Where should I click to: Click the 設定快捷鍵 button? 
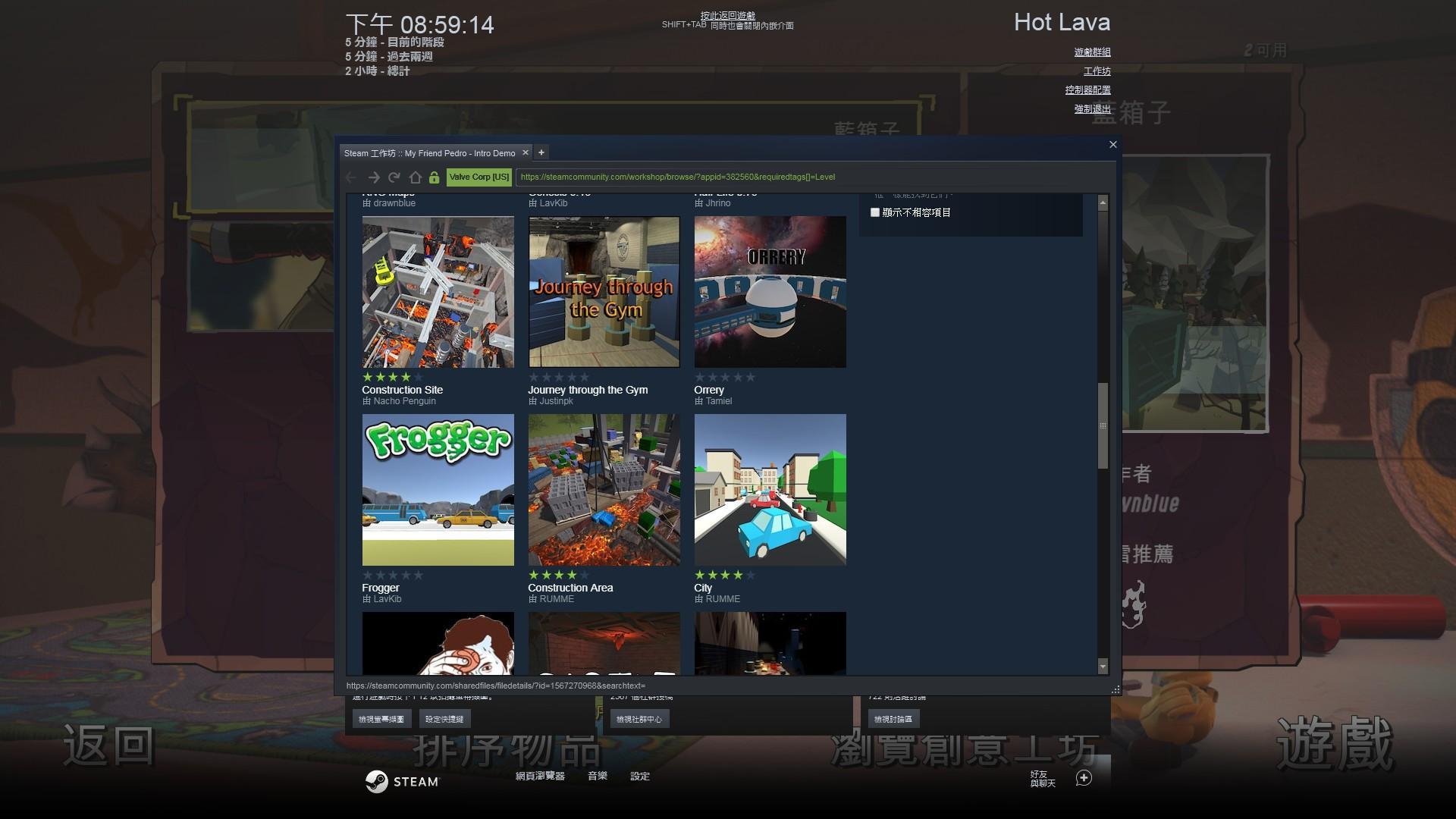[444, 719]
